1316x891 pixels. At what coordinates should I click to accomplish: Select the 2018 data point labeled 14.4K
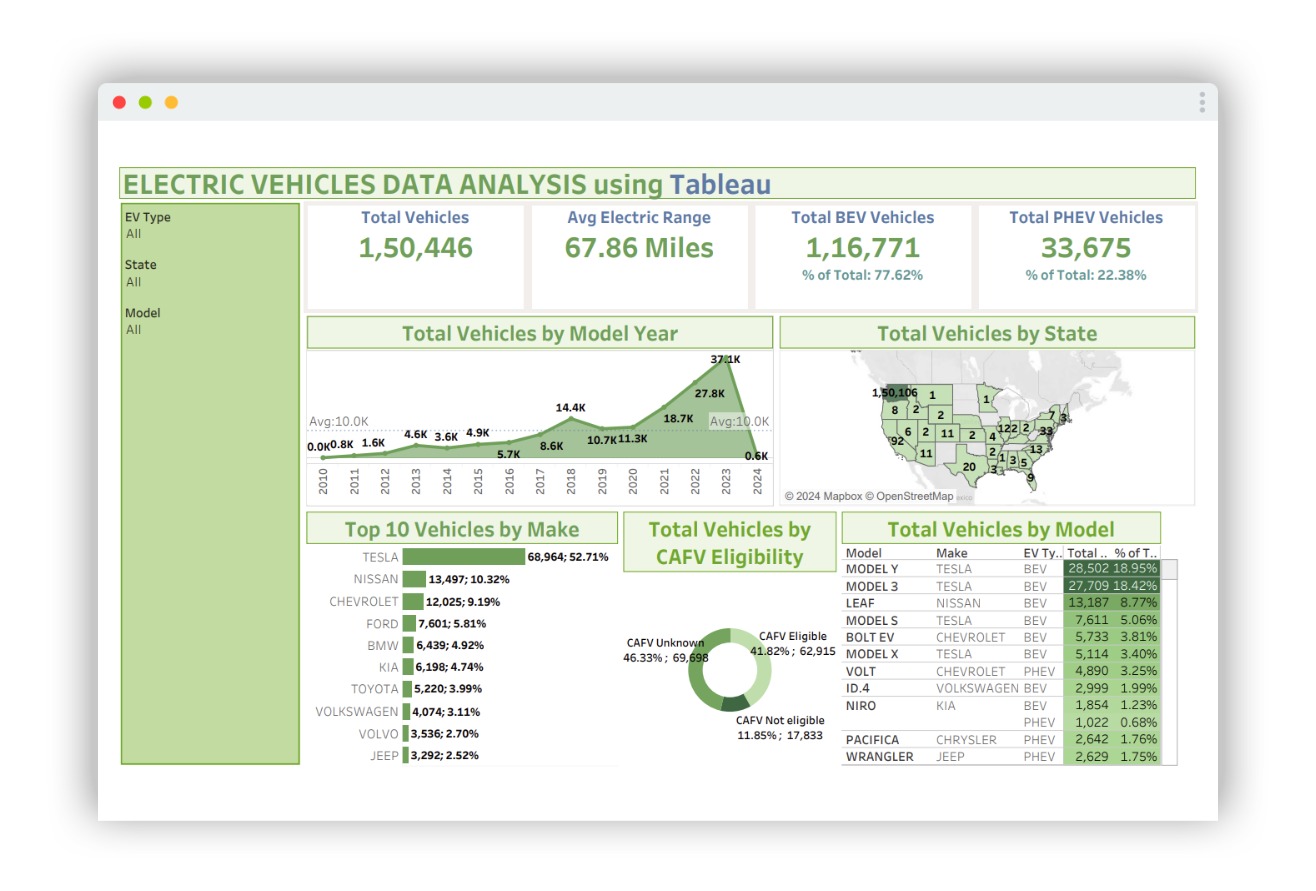pos(571,419)
